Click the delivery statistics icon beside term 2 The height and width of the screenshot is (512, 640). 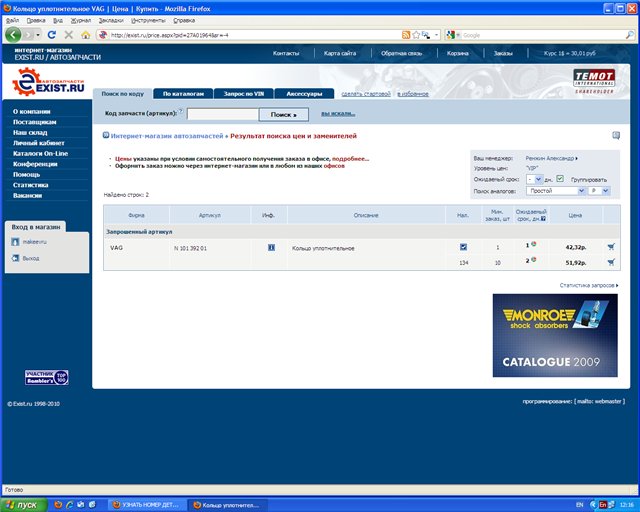coord(533,260)
